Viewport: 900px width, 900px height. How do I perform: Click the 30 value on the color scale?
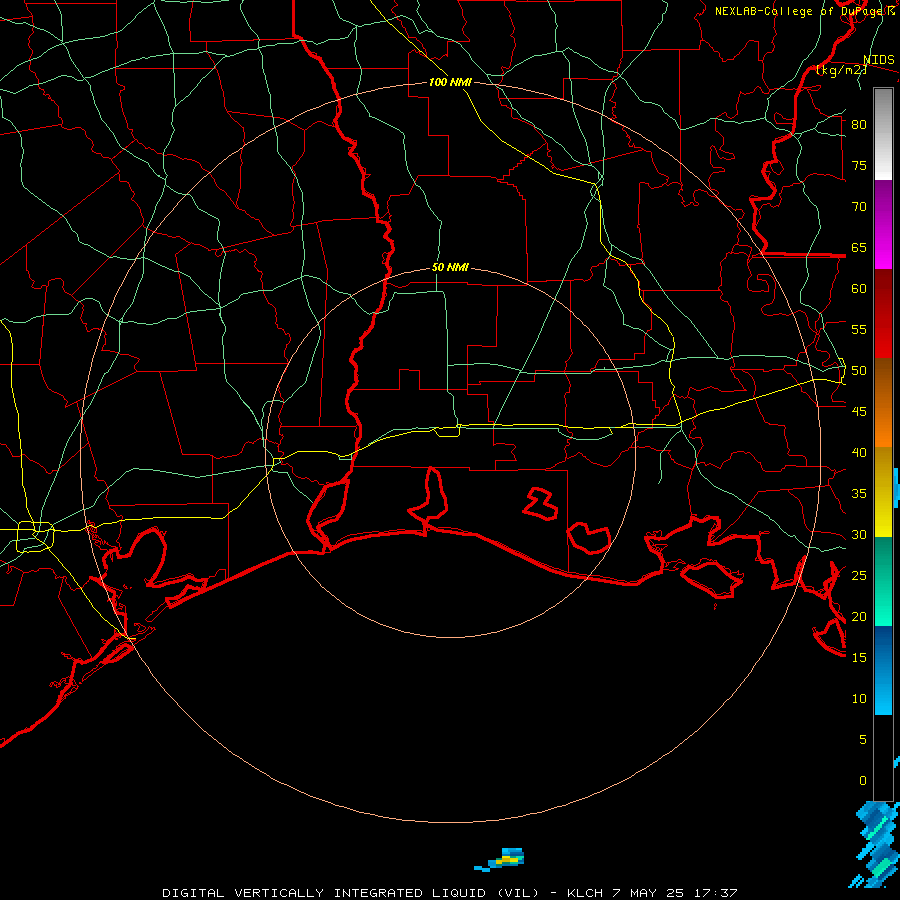point(859,535)
